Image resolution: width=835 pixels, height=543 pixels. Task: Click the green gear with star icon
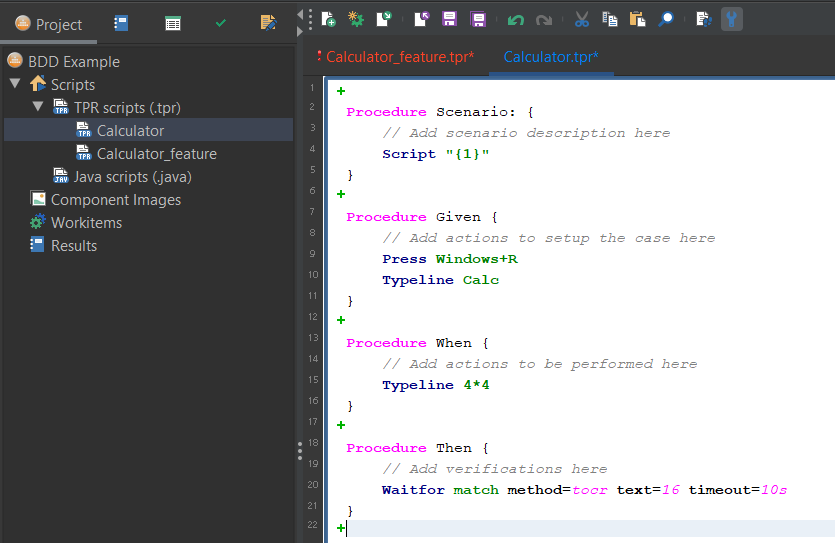(355, 19)
